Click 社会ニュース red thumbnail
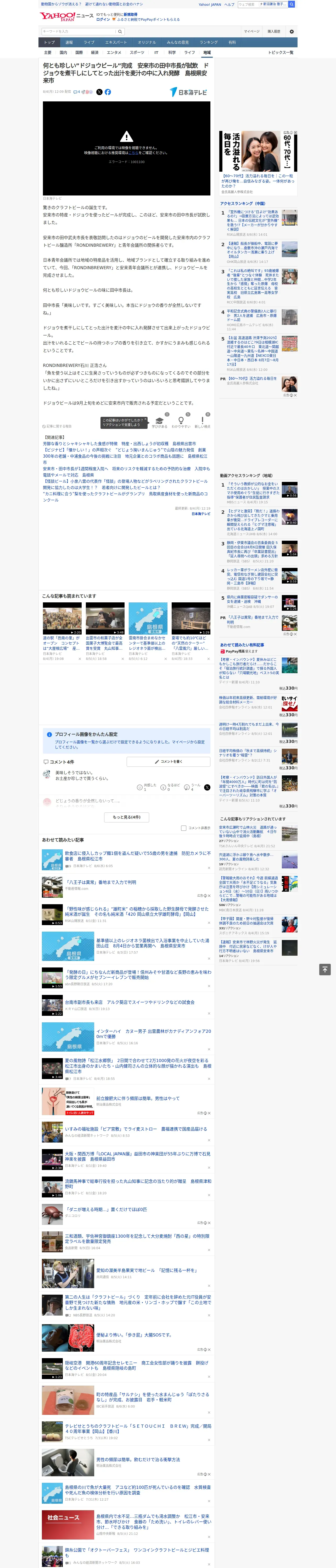Viewport: 336px width, 1568px height. pos(68,1525)
